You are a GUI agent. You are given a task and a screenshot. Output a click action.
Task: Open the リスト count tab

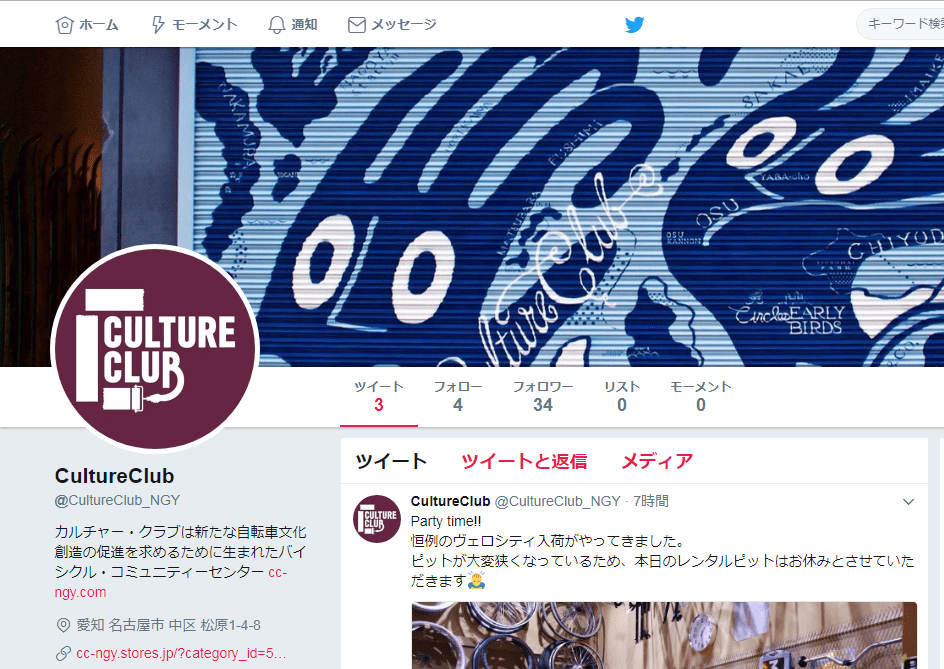point(622,396)
